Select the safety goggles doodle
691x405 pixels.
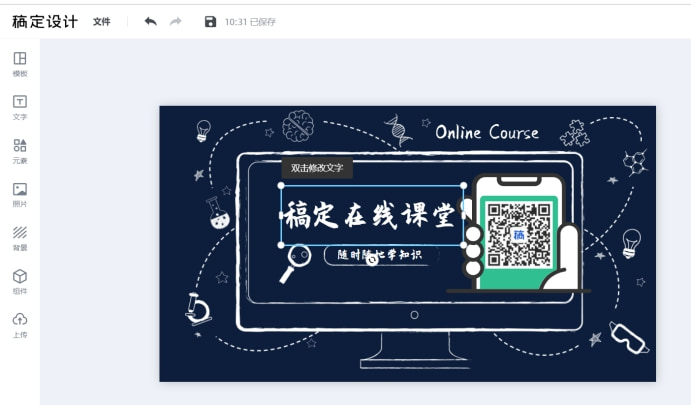(628, 338)
